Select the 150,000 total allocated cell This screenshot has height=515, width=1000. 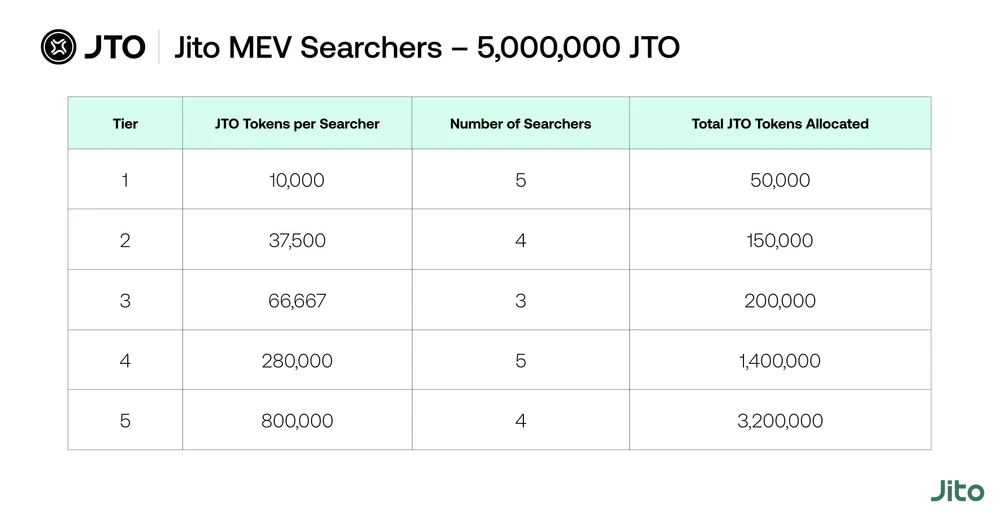780,241
